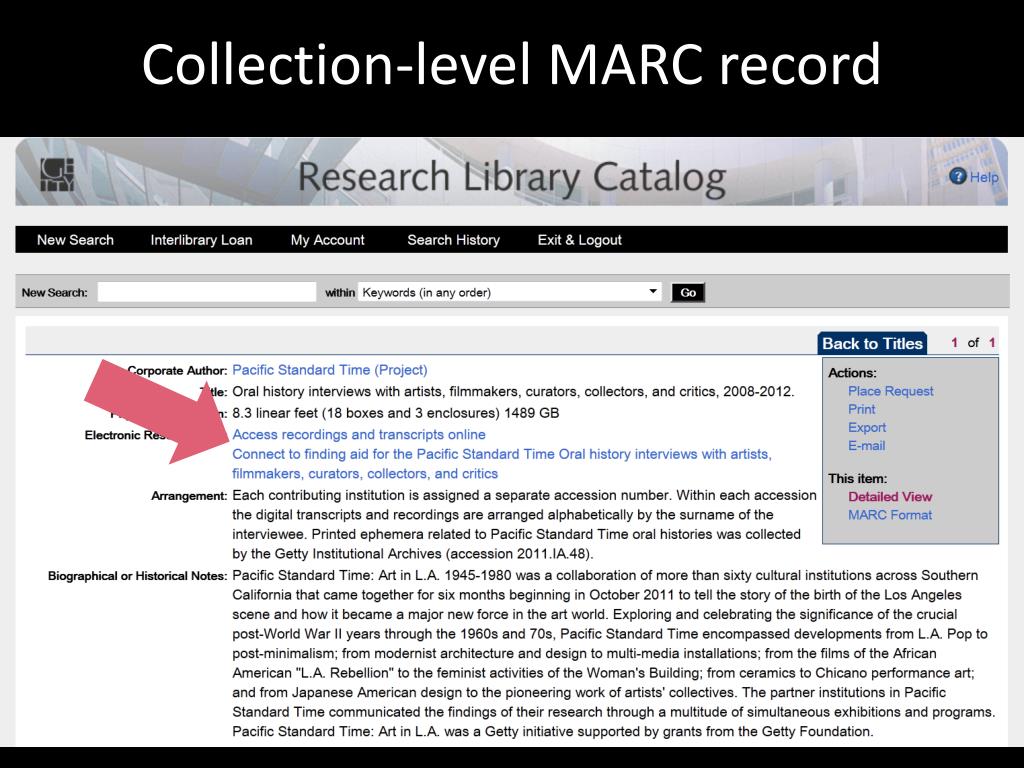
Task: Open the Connect to finding aid link
Action: pyautogui.click(x=502, y=464)
